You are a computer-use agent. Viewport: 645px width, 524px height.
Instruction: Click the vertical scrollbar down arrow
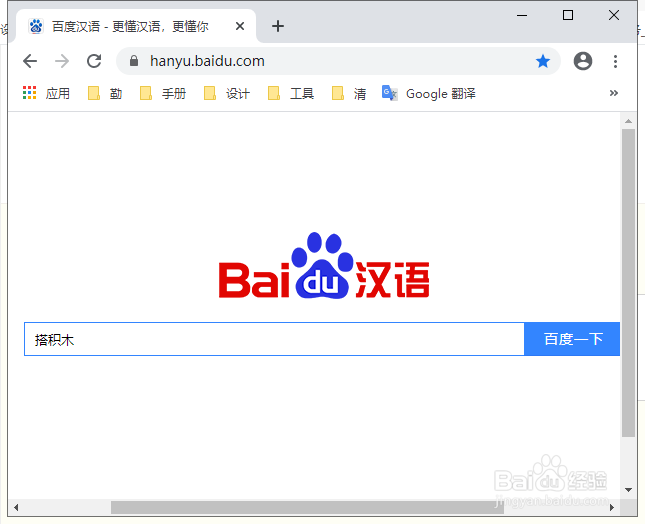(628, 489)
